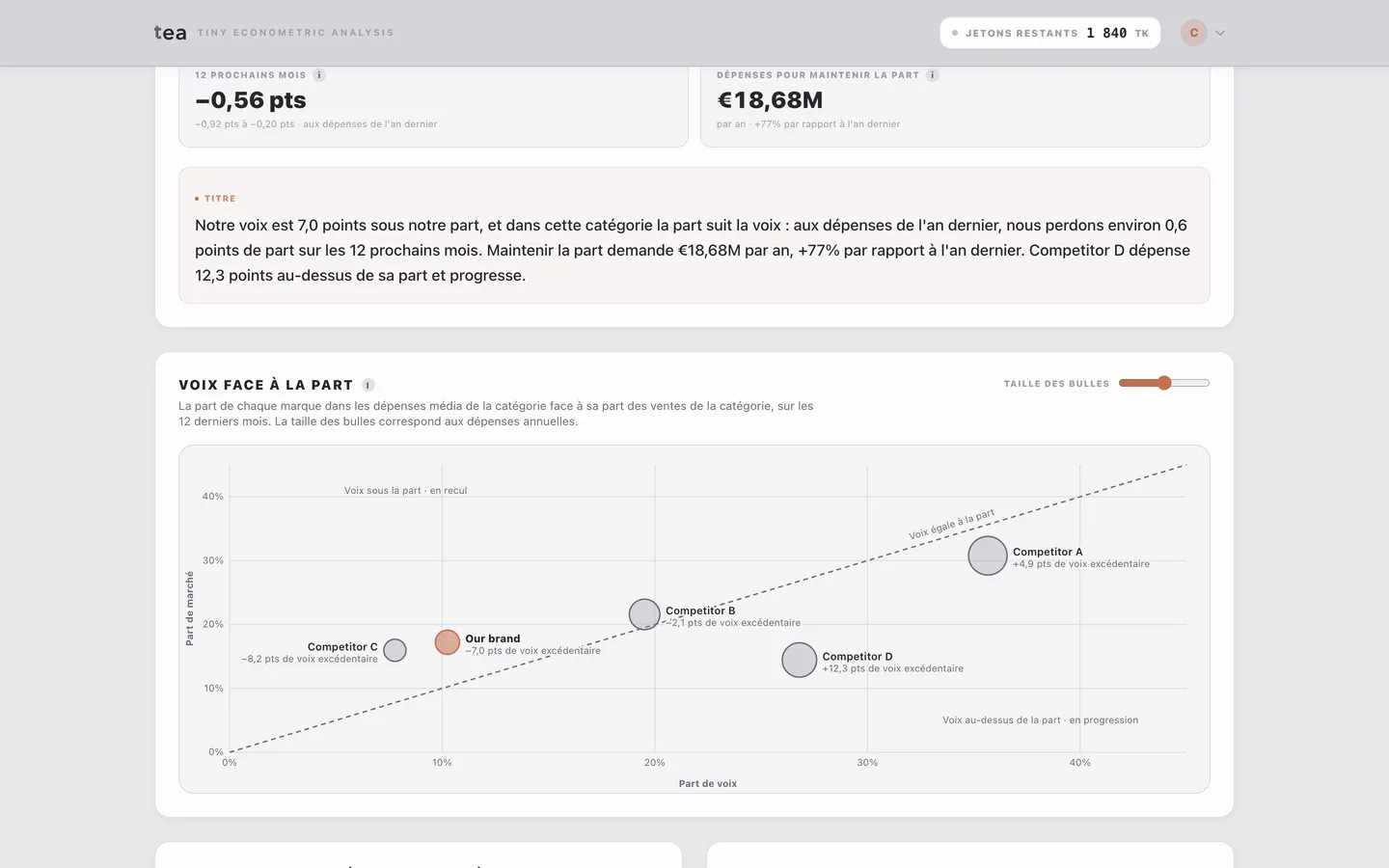Click the Our brand label

(493, 638)
